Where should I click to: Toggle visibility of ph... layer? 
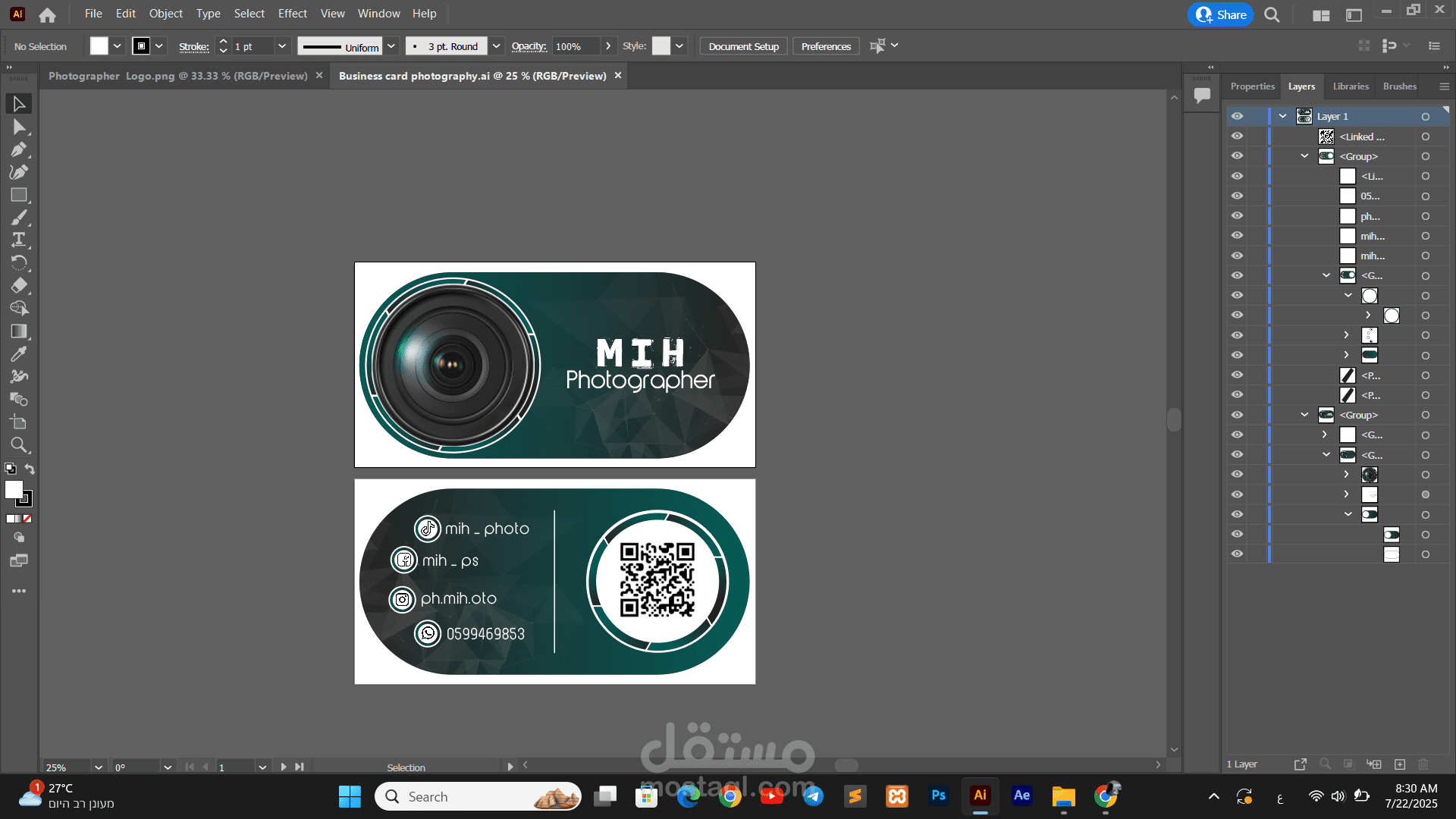[x=1237, y=216]
